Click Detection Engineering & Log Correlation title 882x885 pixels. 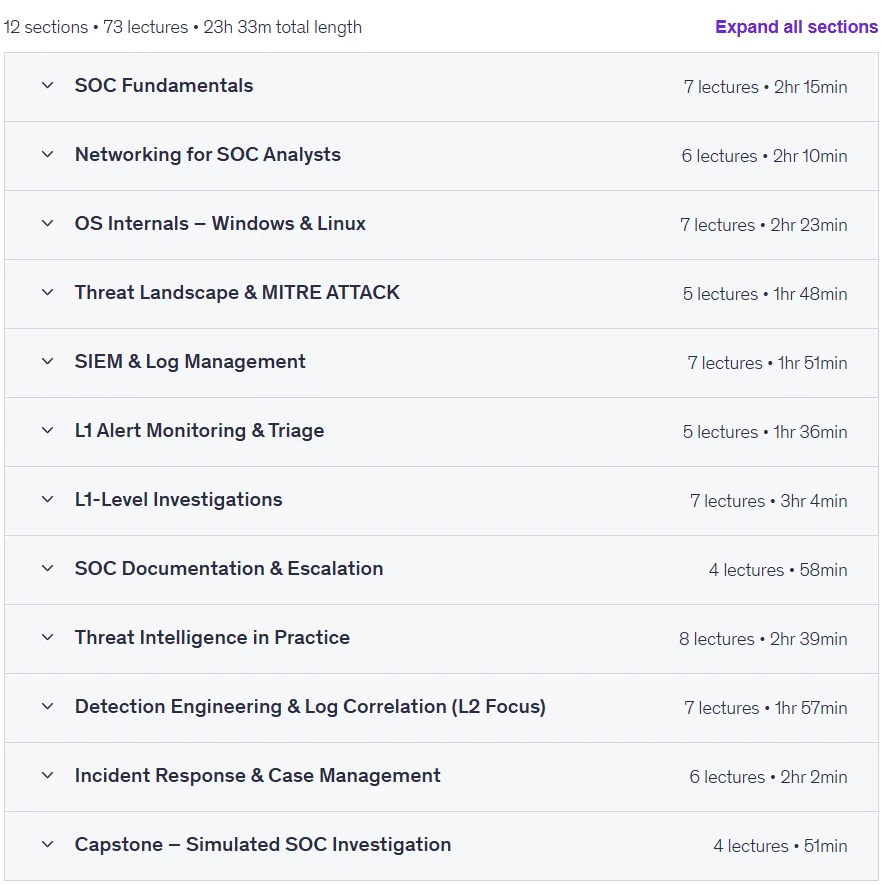point(310,707)
